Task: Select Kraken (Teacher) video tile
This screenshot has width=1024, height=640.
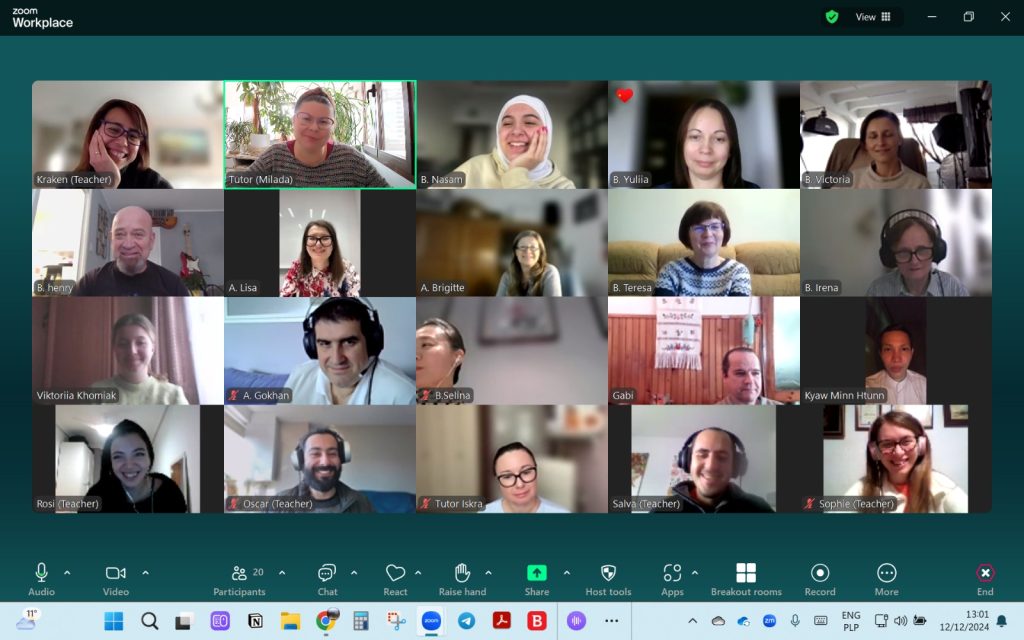Action: click(x=127, y=135)
